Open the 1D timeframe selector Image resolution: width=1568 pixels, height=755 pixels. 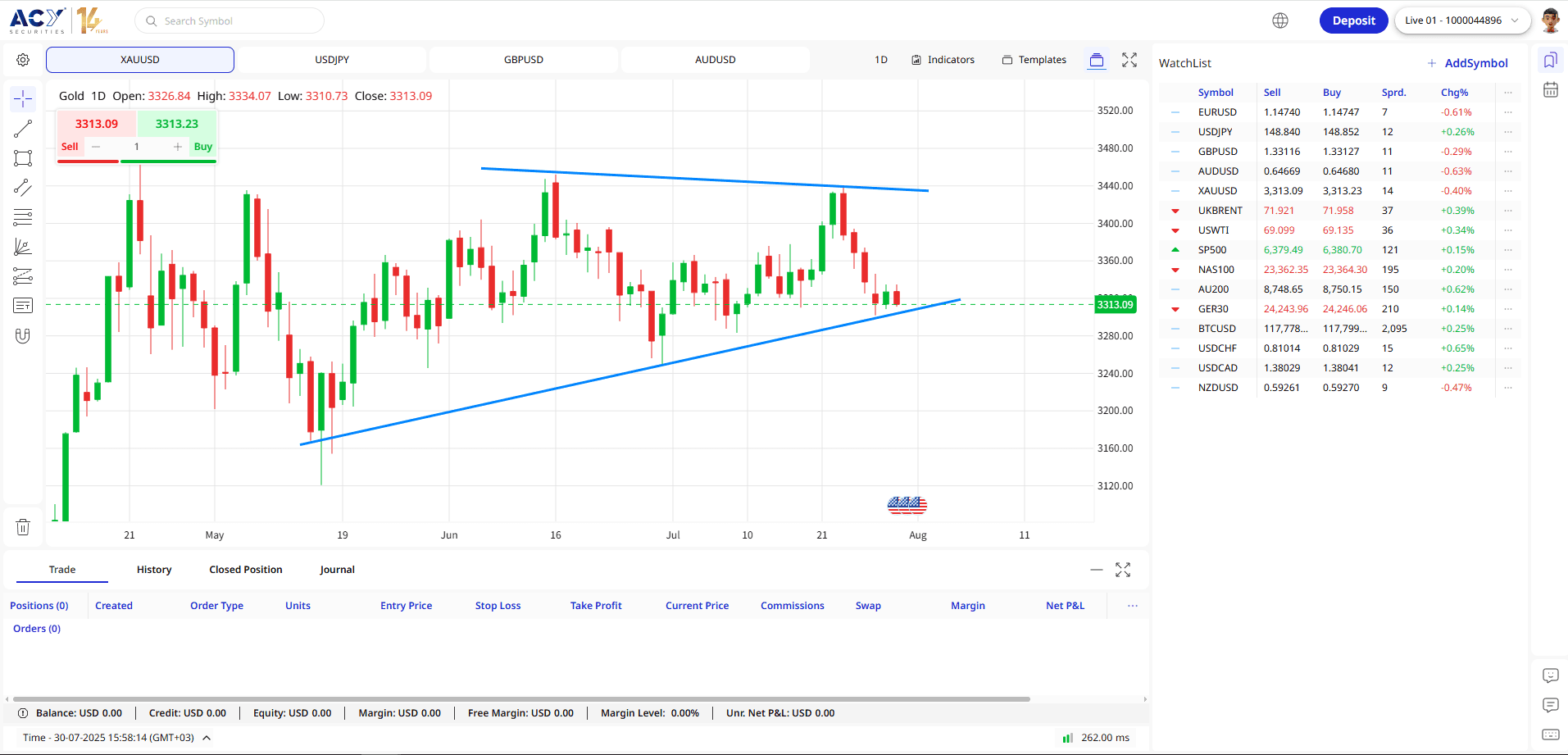point(881,60)
